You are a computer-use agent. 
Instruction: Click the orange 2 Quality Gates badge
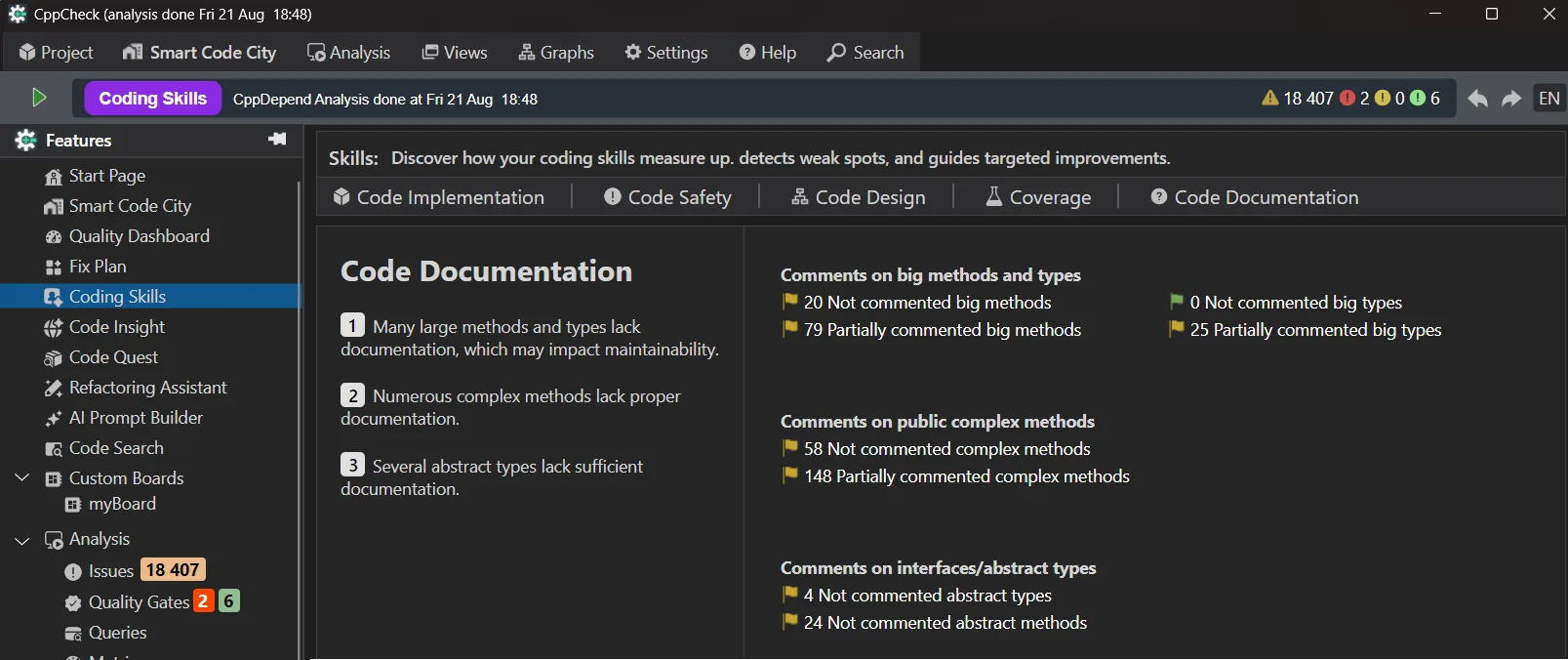[x=203, y=601]
